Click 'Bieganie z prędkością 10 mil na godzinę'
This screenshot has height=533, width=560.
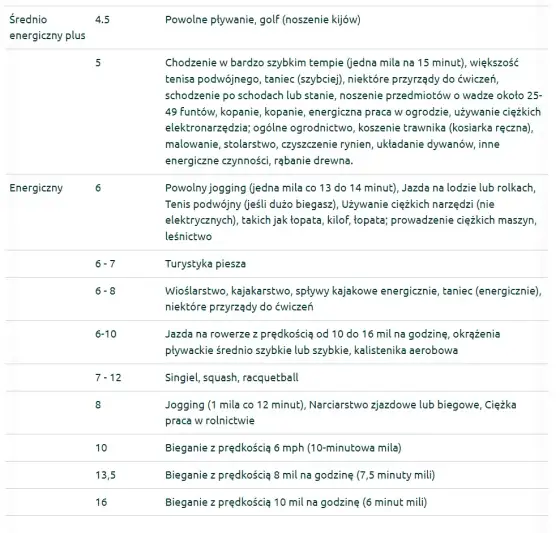[262, 502]
